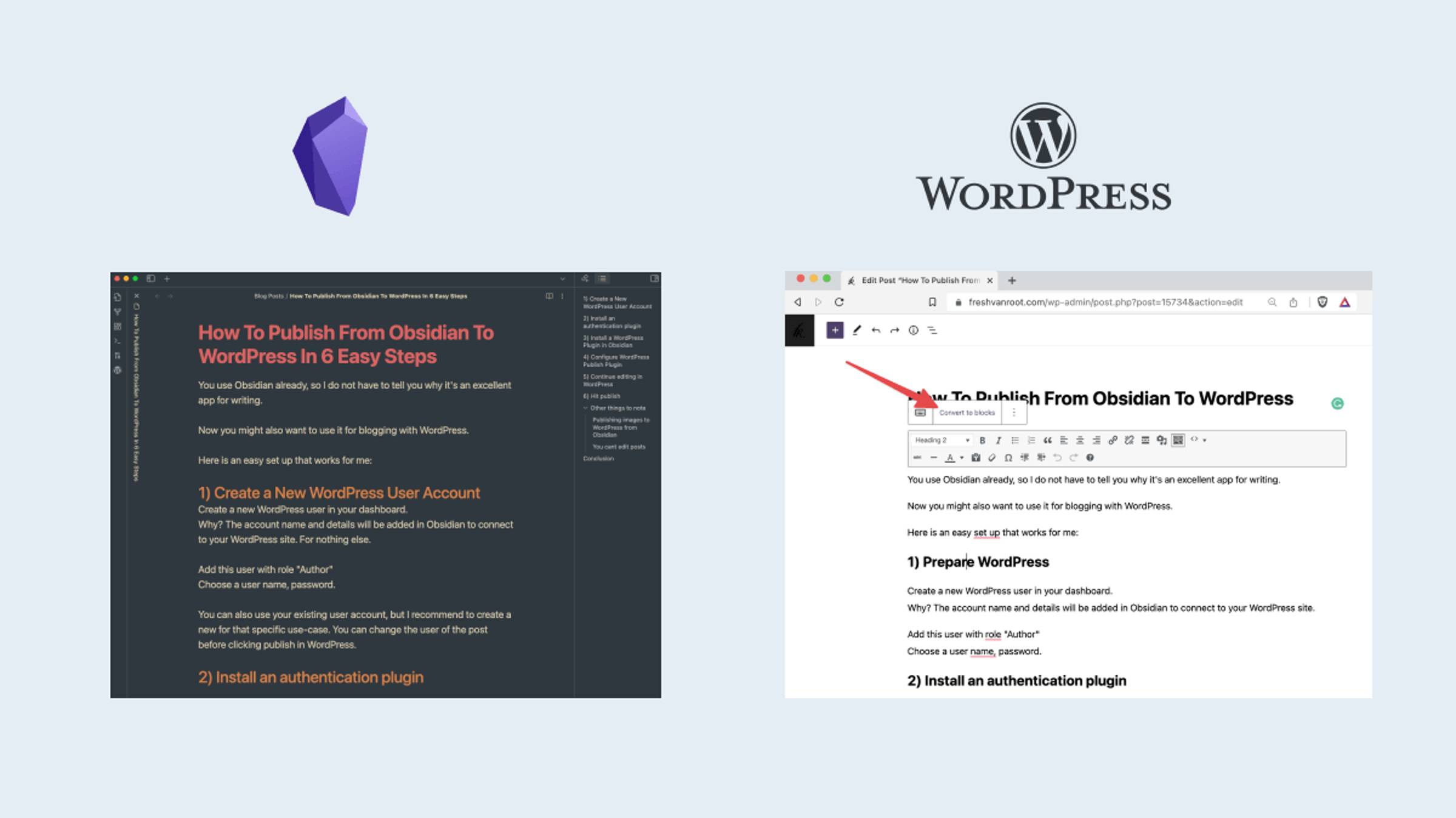Click site logo to view posts

tap(800, 330)
